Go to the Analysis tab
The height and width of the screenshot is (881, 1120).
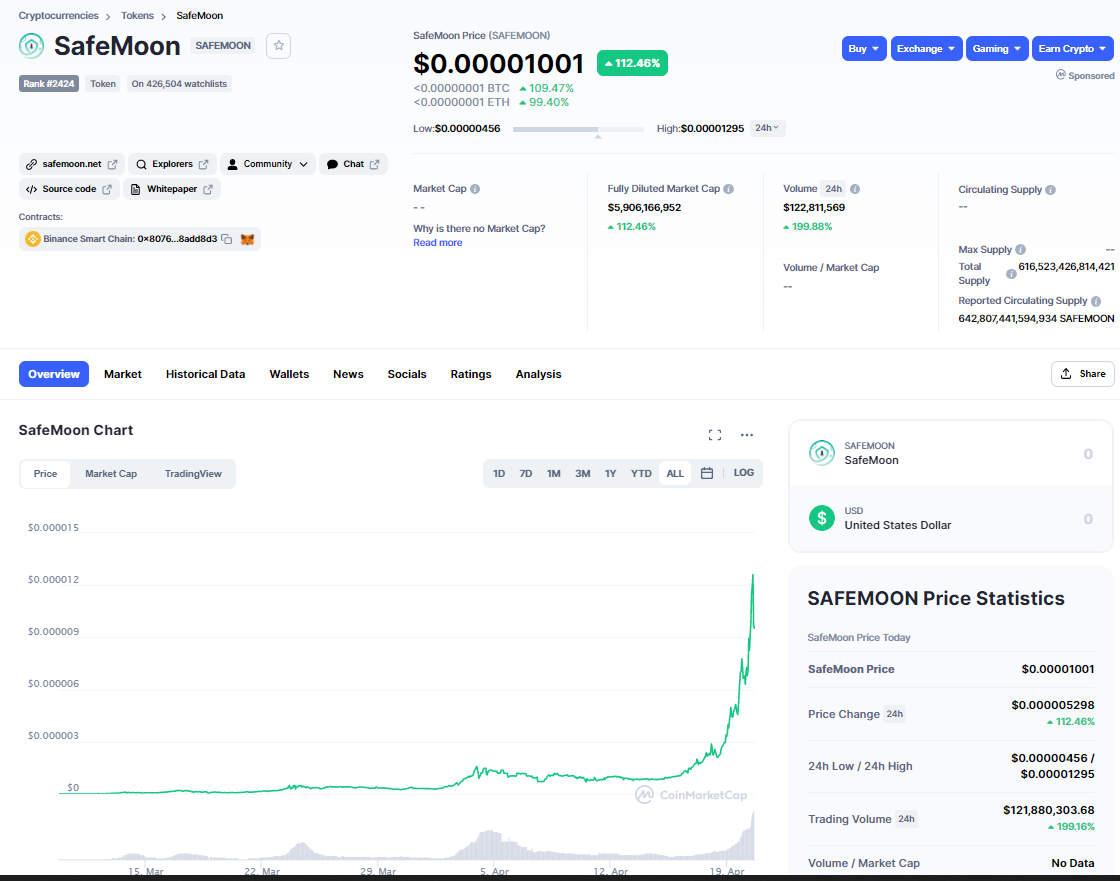tap(539, 374)
